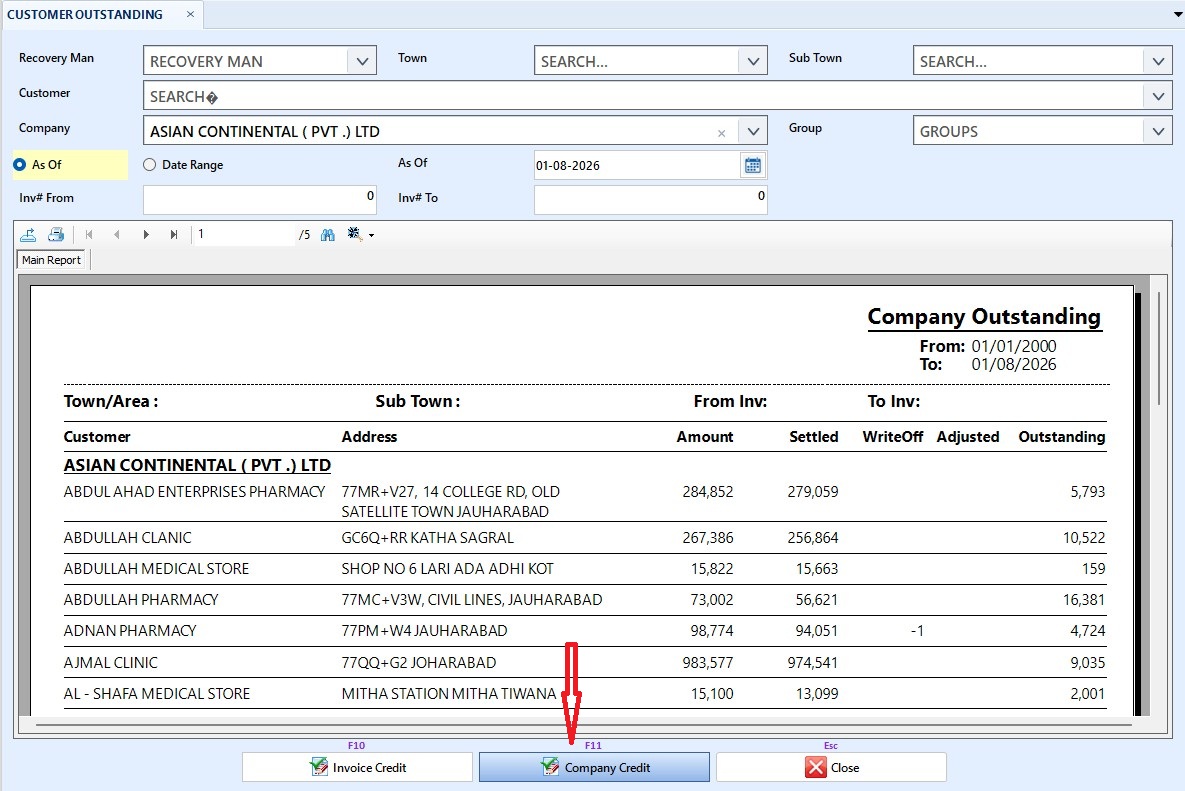Expand the Groups dropdown
The image size is (1185, 791).
pyautogui.click(x=1158, y=131)
